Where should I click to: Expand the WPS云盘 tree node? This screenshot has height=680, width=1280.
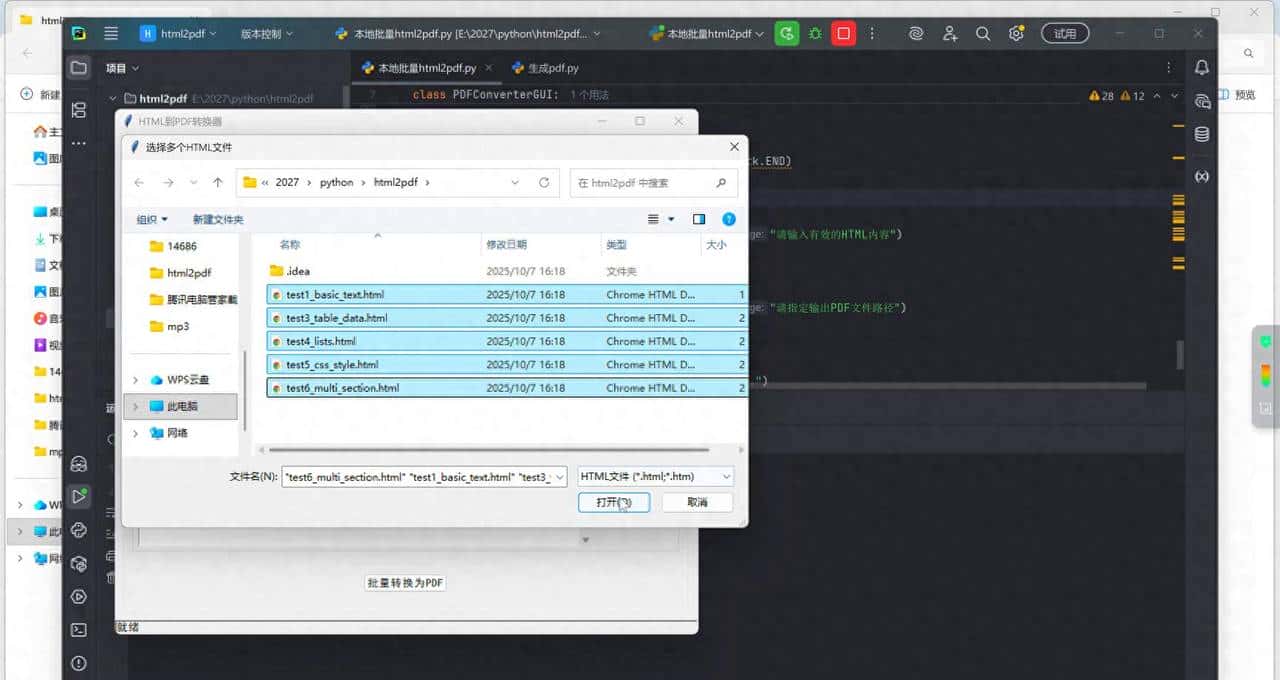136,380
